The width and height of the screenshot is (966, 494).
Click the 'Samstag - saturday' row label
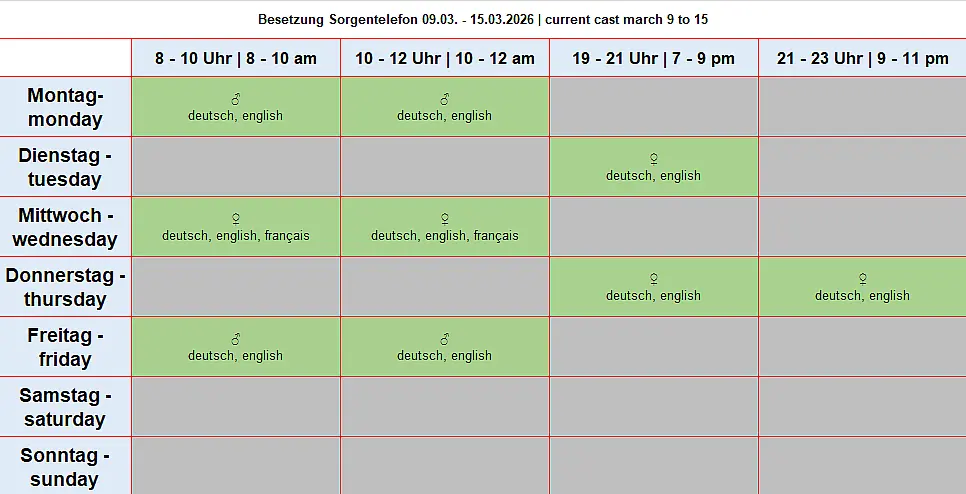(x=65, y=407)
